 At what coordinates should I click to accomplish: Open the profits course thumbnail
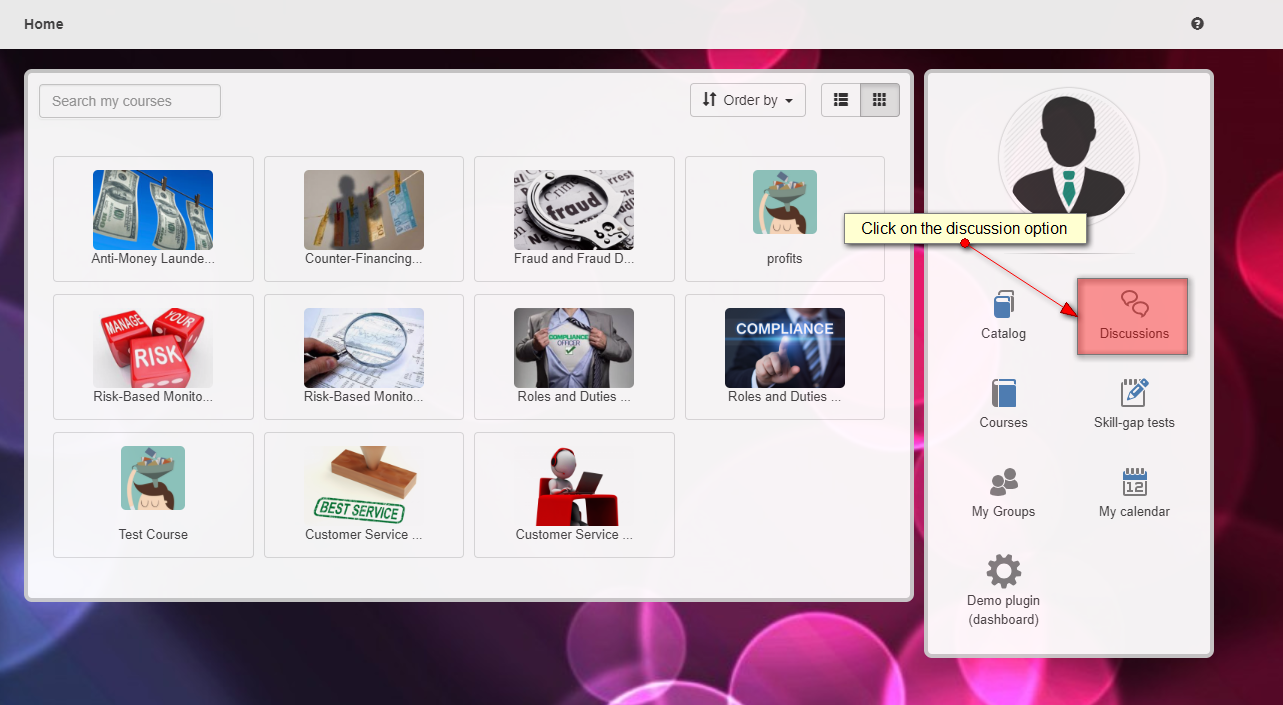[x=785, y=202]
